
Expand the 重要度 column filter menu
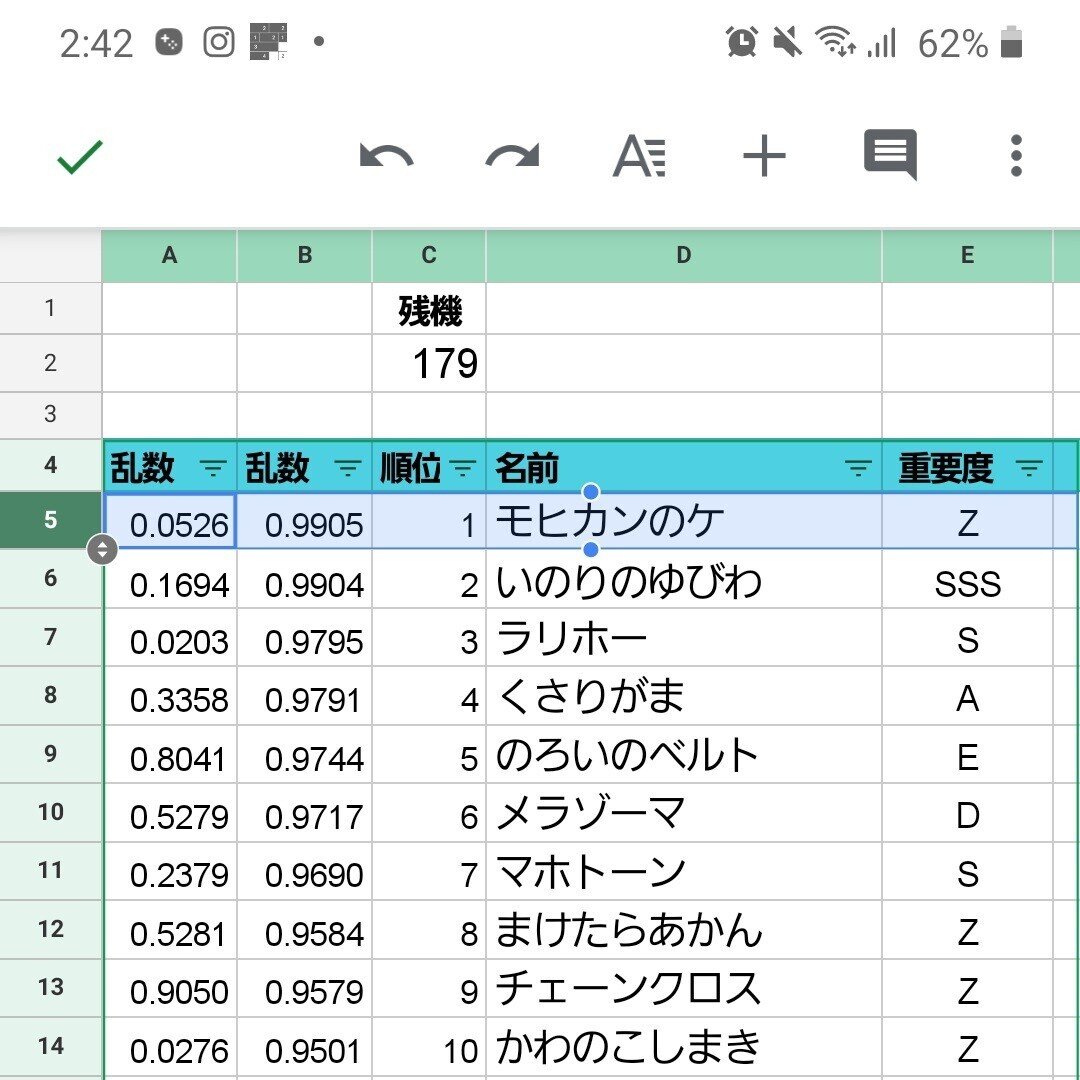(x=1029, y=468)
